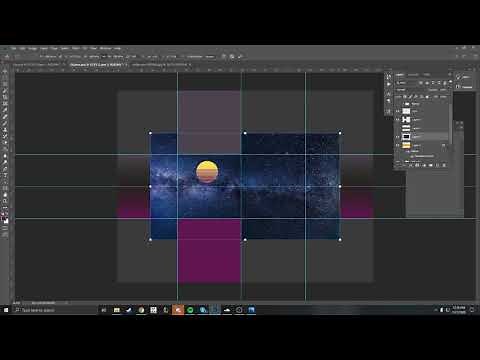Click the top-left transform handle

tap(150, 133)
